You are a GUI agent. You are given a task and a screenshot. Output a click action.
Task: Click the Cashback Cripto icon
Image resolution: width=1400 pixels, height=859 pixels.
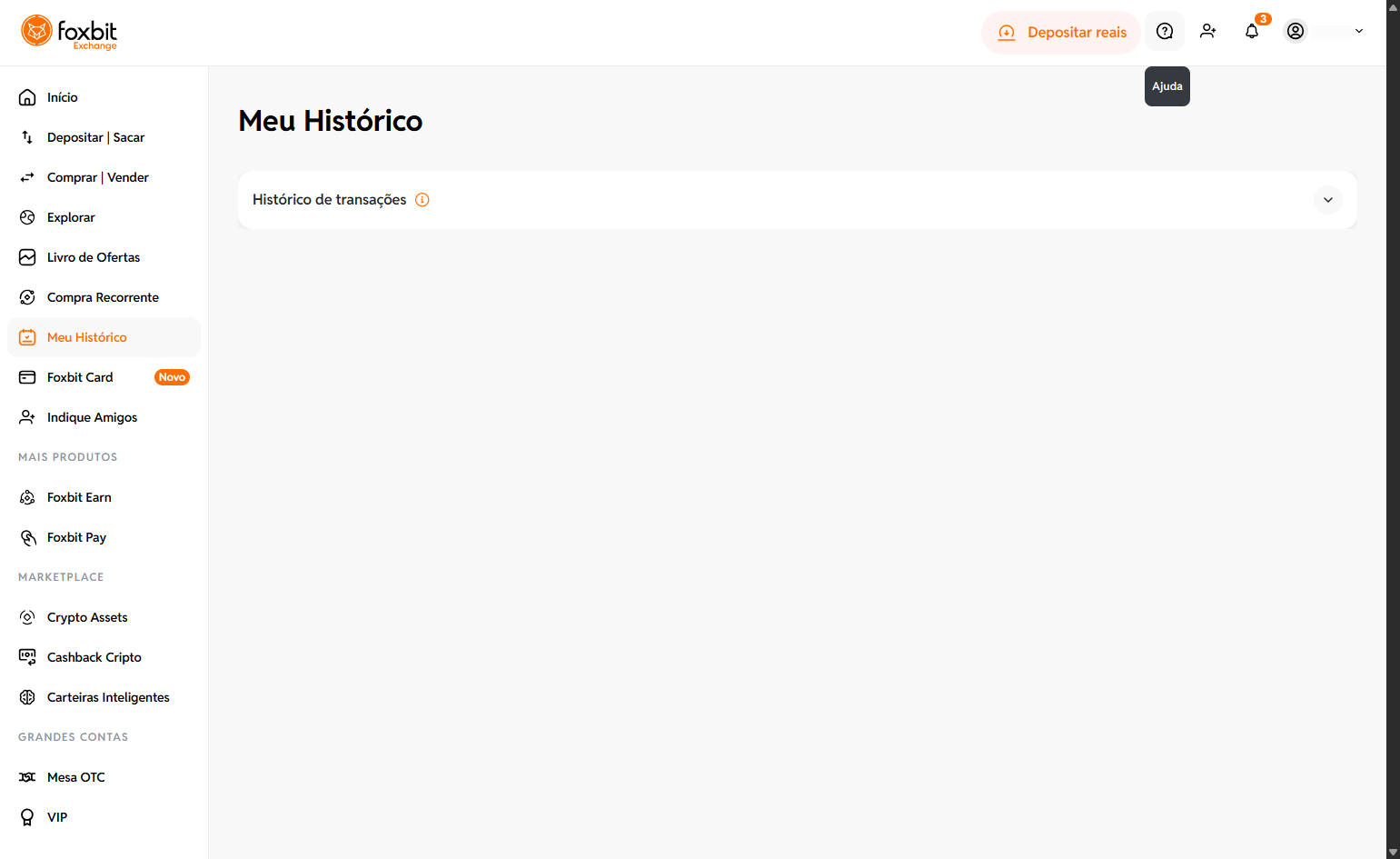coord(27,657)
